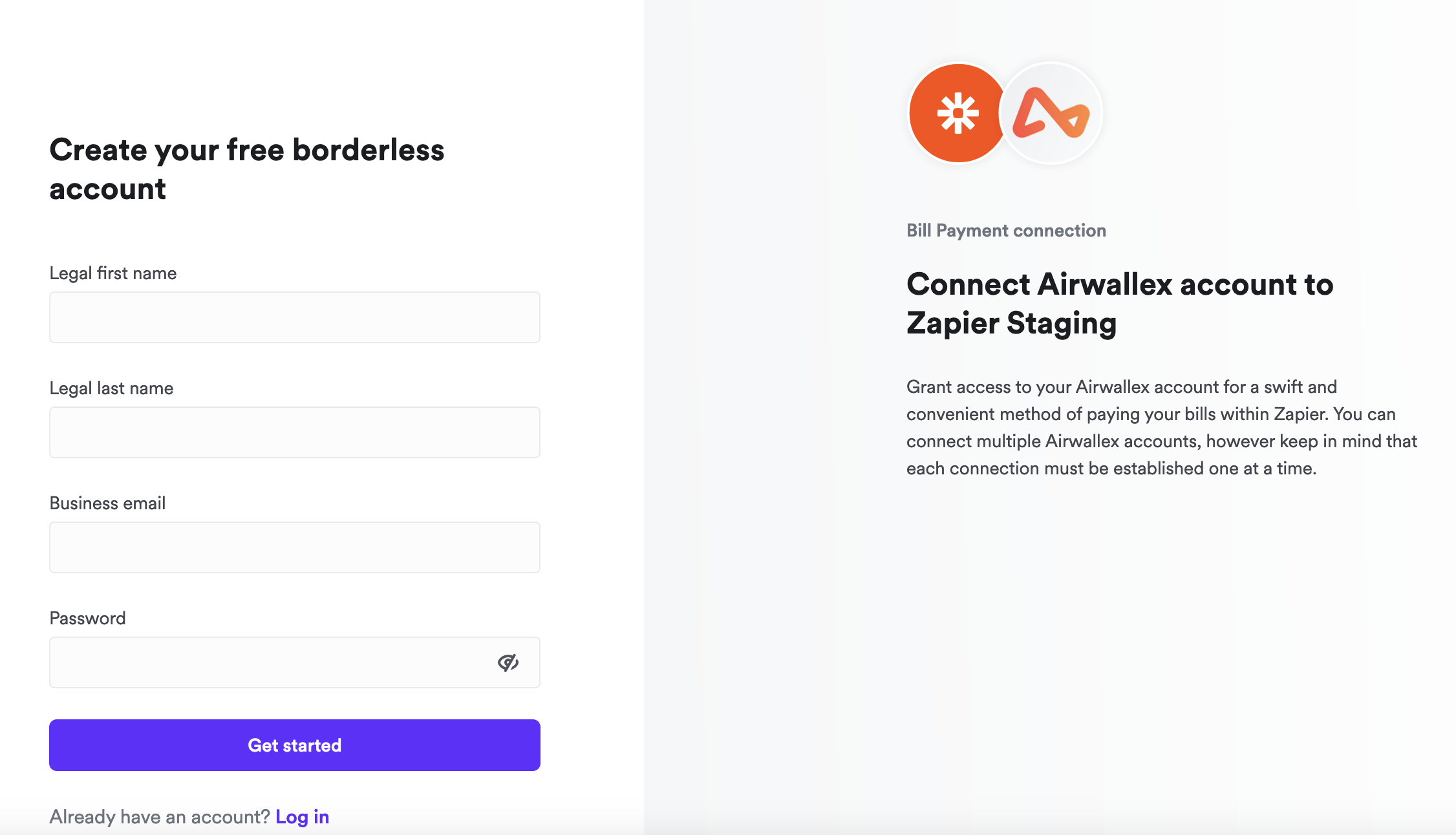Viewport: 1456px width, 835px height.
Task: Click the Legal first name label
Action: click(113, 273)
